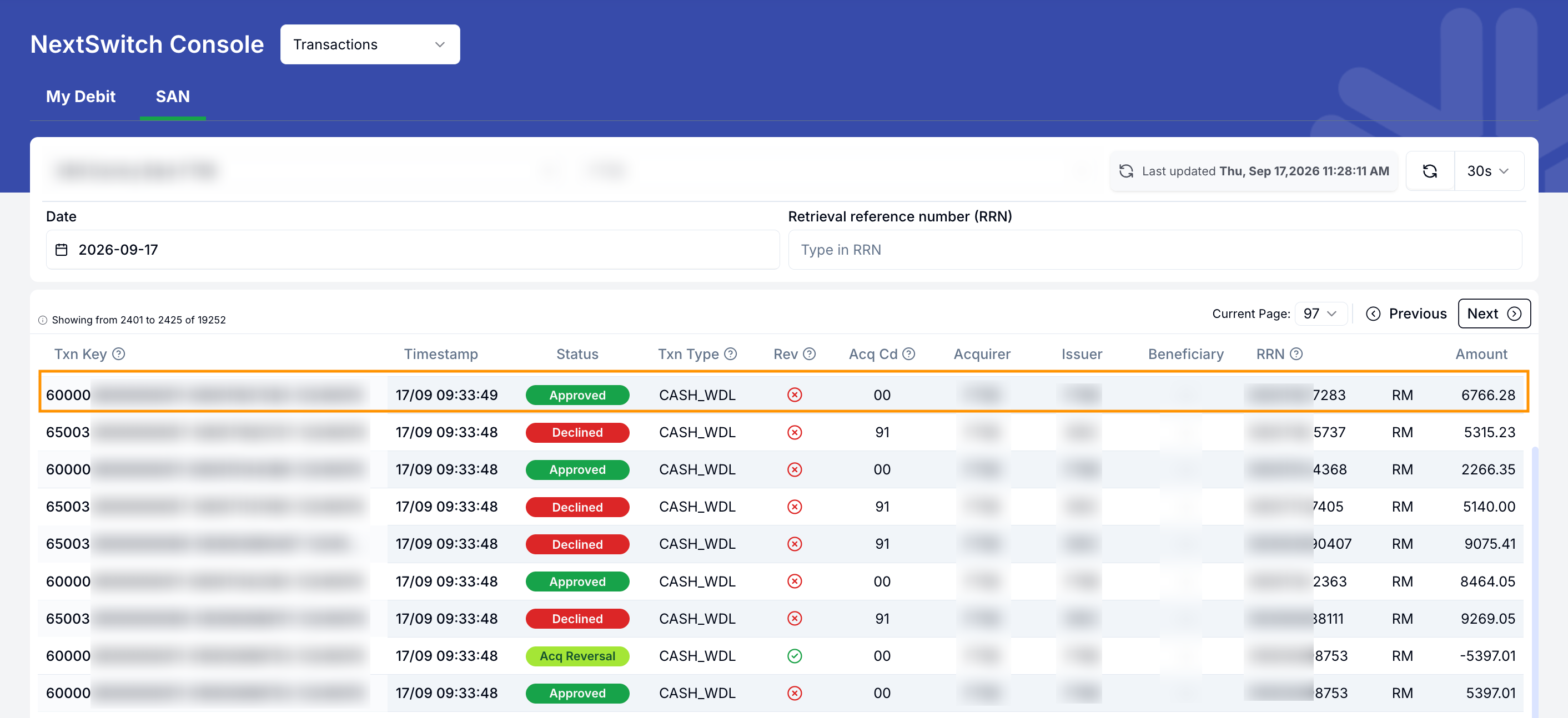Click the Declined badge in the 5140.00 row
1568x718 pixels.
[x=577, y=507]
